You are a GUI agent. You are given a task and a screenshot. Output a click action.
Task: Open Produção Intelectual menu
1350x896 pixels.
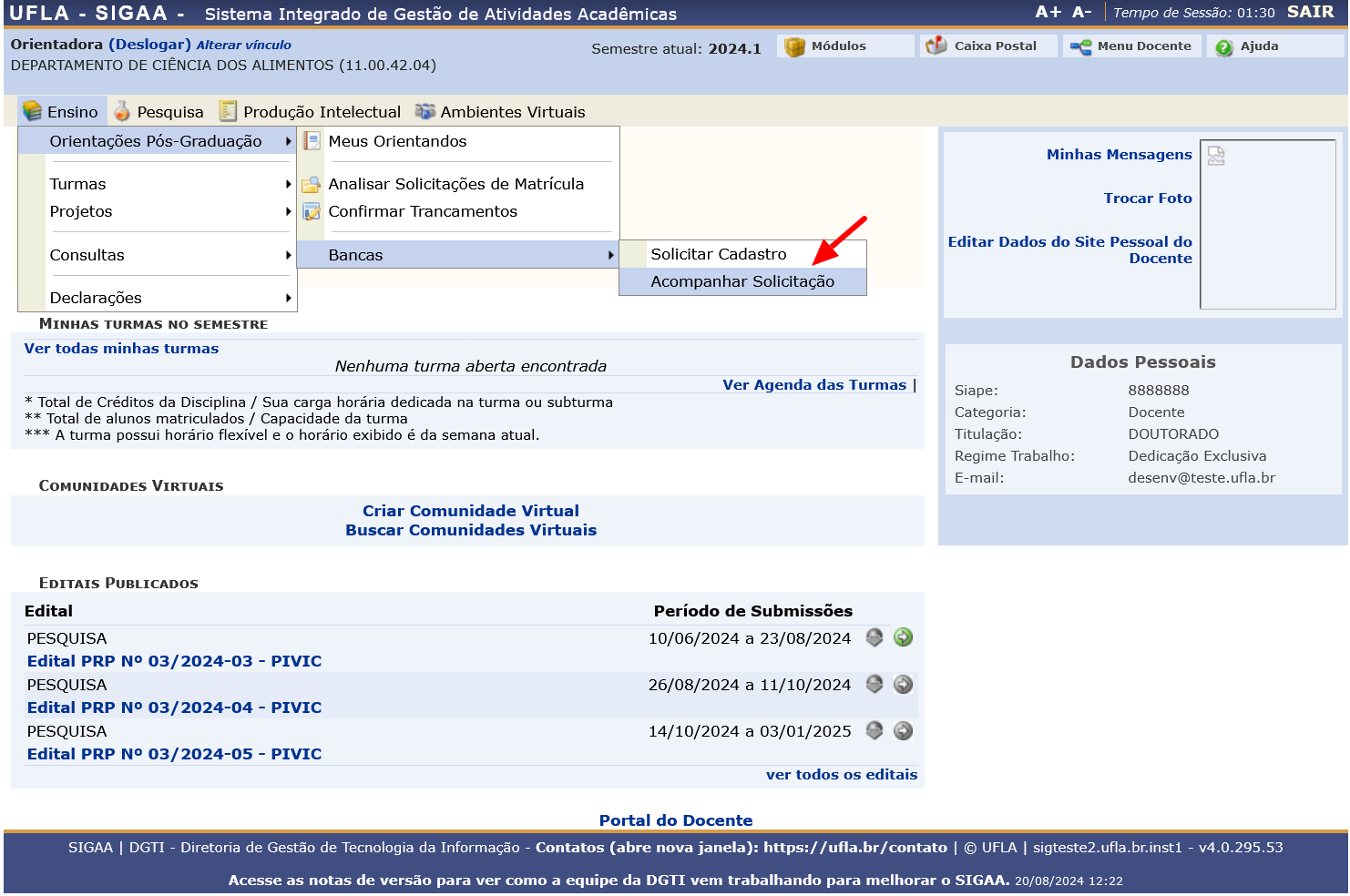pyautogui.click(x=310, y=111)
